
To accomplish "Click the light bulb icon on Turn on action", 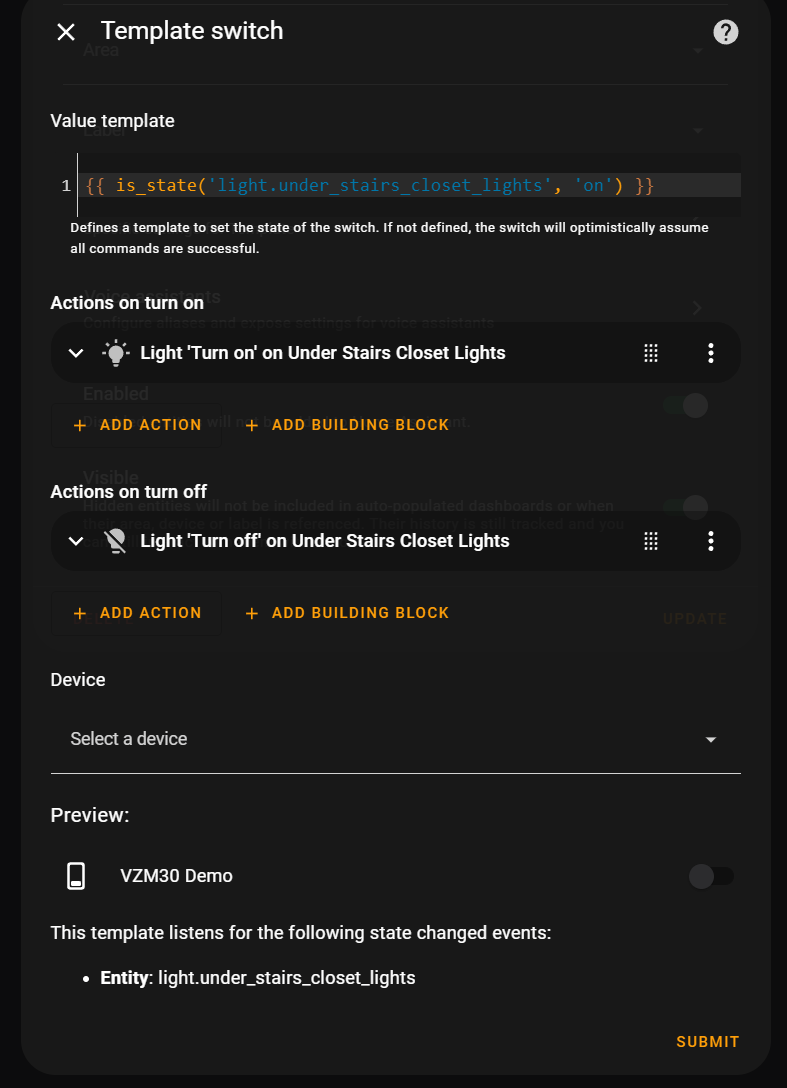I will pyautogui.click(x=115, y=353).
